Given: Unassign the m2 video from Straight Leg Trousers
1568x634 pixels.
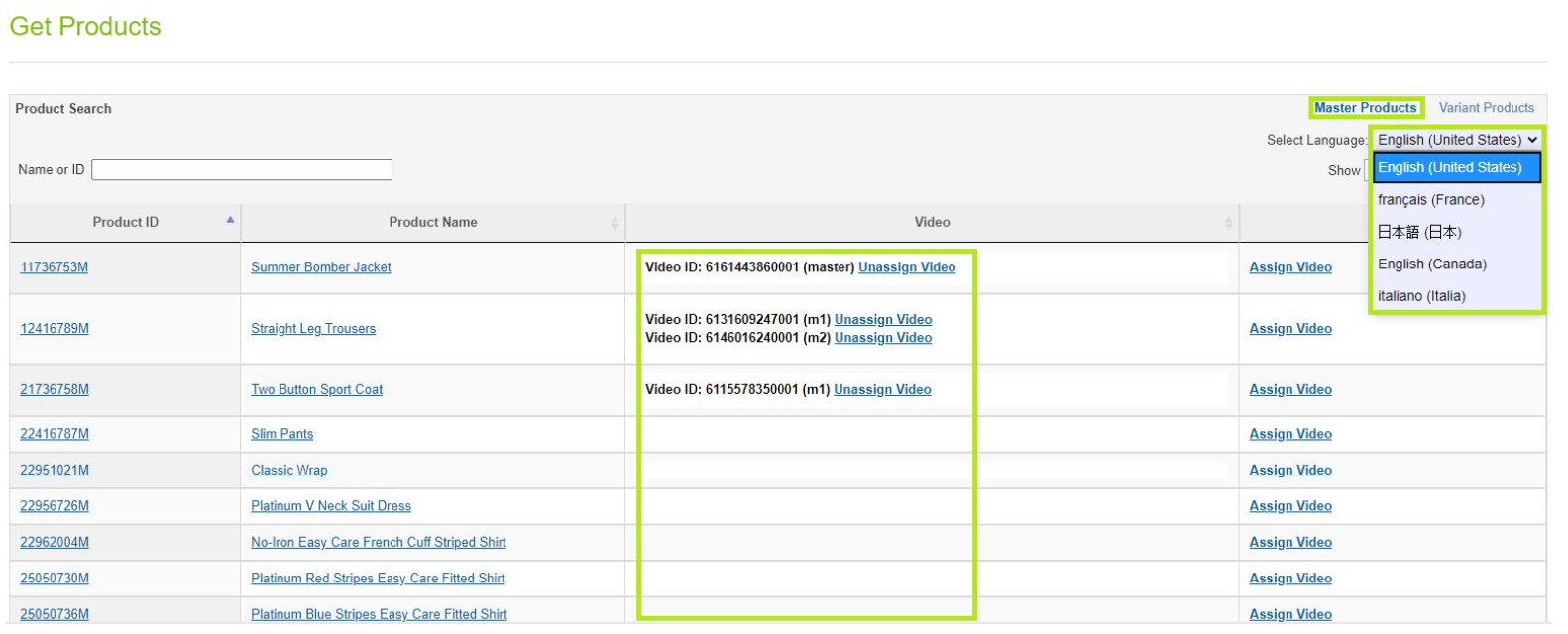Looking at the screenshot, I should point(882,338).
